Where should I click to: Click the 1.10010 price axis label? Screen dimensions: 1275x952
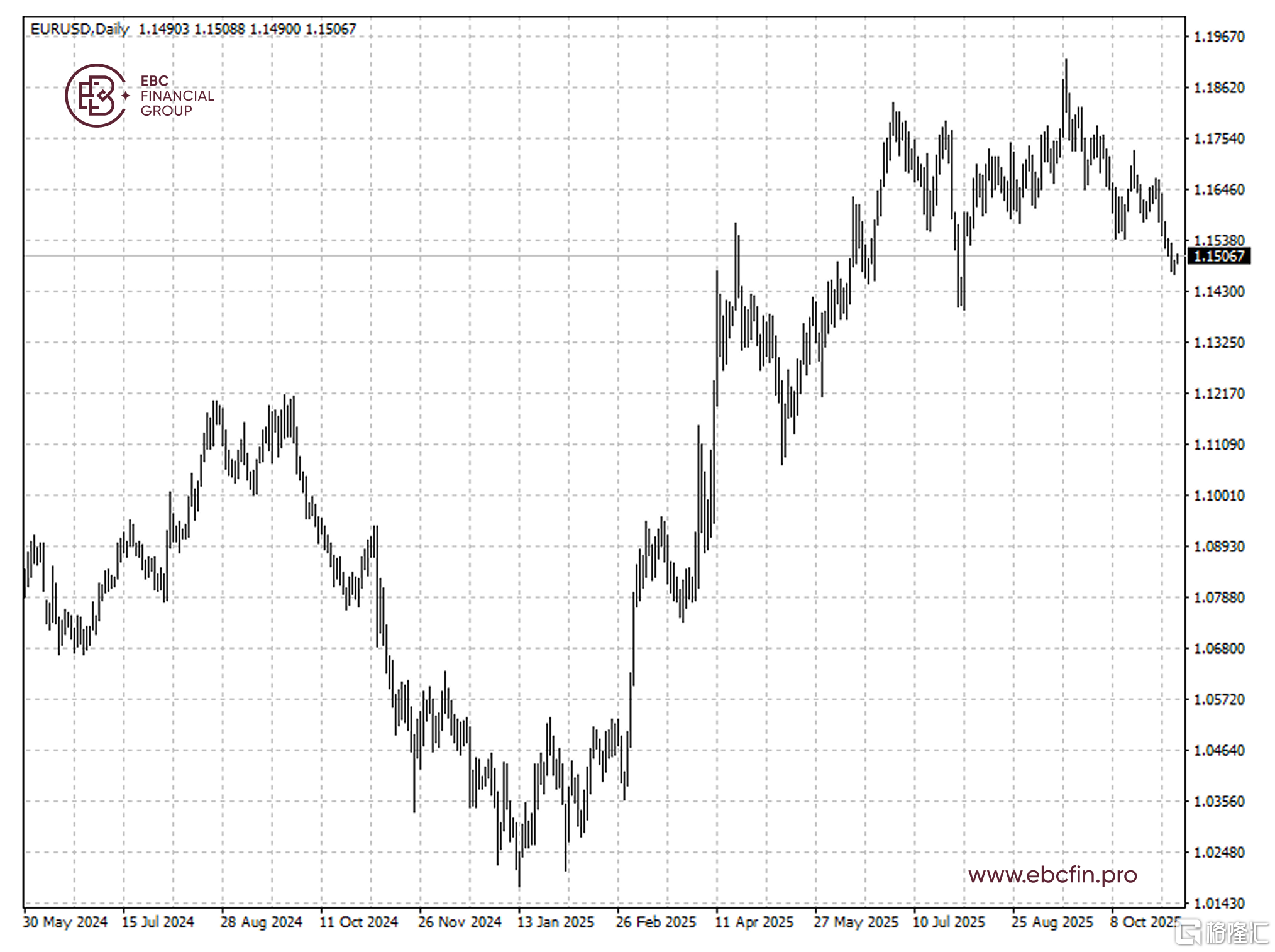pyautogui.click(x=1218, y=495)
